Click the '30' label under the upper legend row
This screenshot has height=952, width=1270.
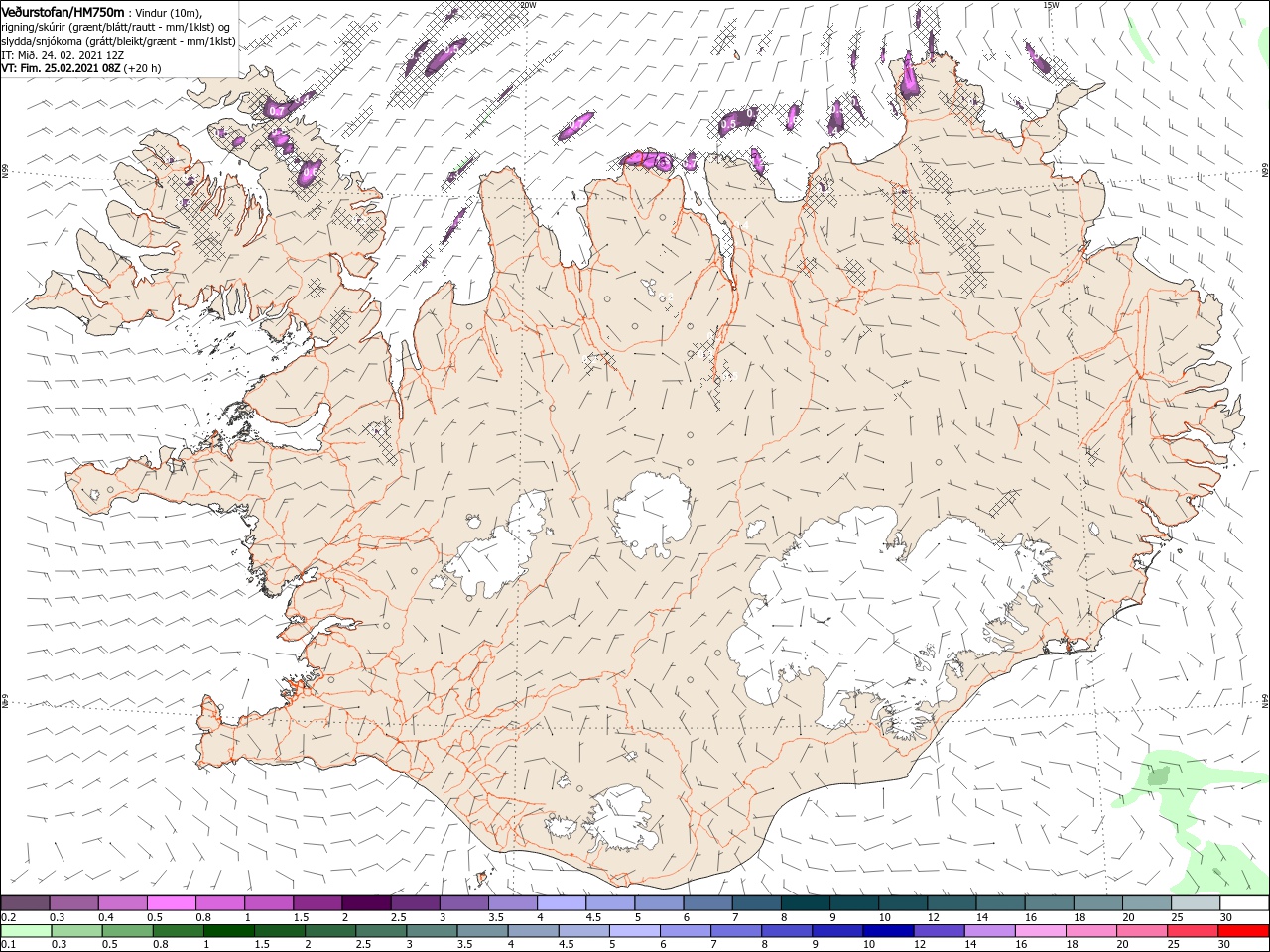tap(1226, 917)
